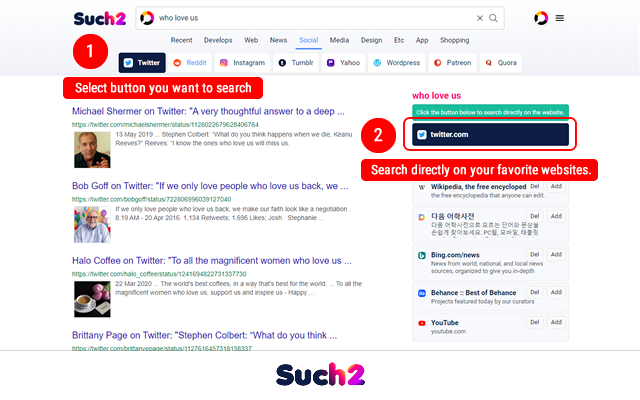
Task: Open the Wikipedia, the free encyclopedia entry
Action: click(478, 187)
